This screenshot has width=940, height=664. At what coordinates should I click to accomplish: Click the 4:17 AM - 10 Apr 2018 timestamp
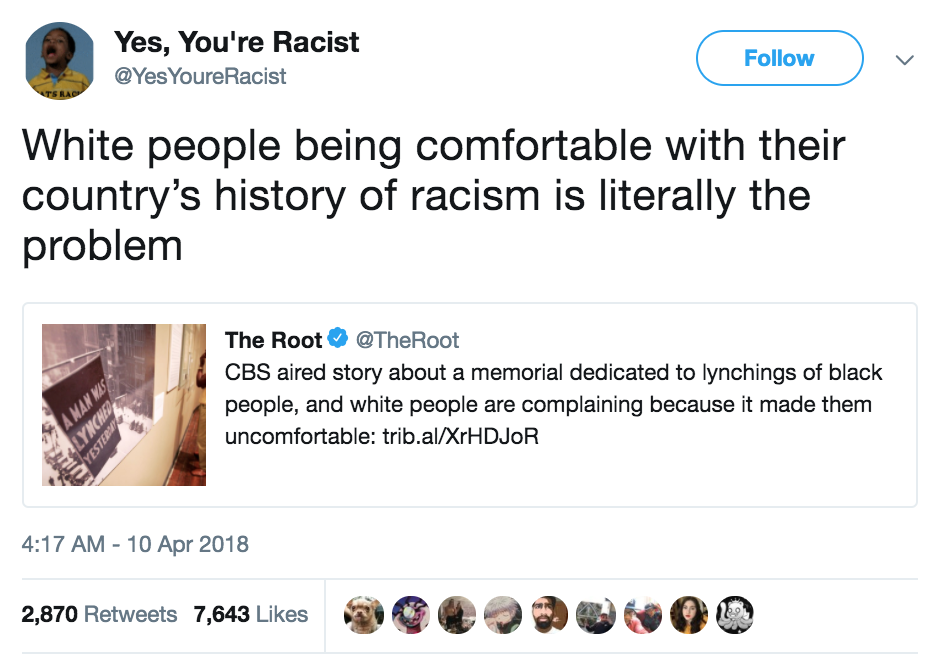pos(135,545)
